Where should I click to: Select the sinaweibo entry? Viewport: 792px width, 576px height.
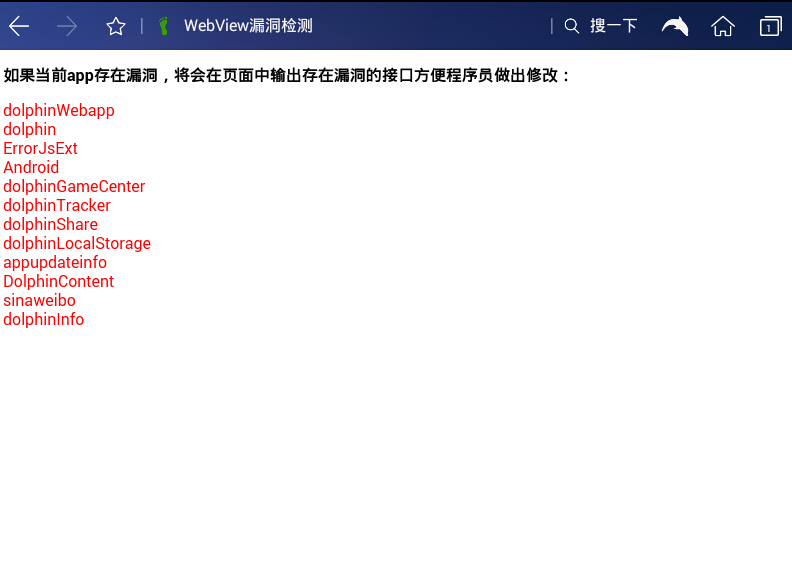[x=39, y=301]
